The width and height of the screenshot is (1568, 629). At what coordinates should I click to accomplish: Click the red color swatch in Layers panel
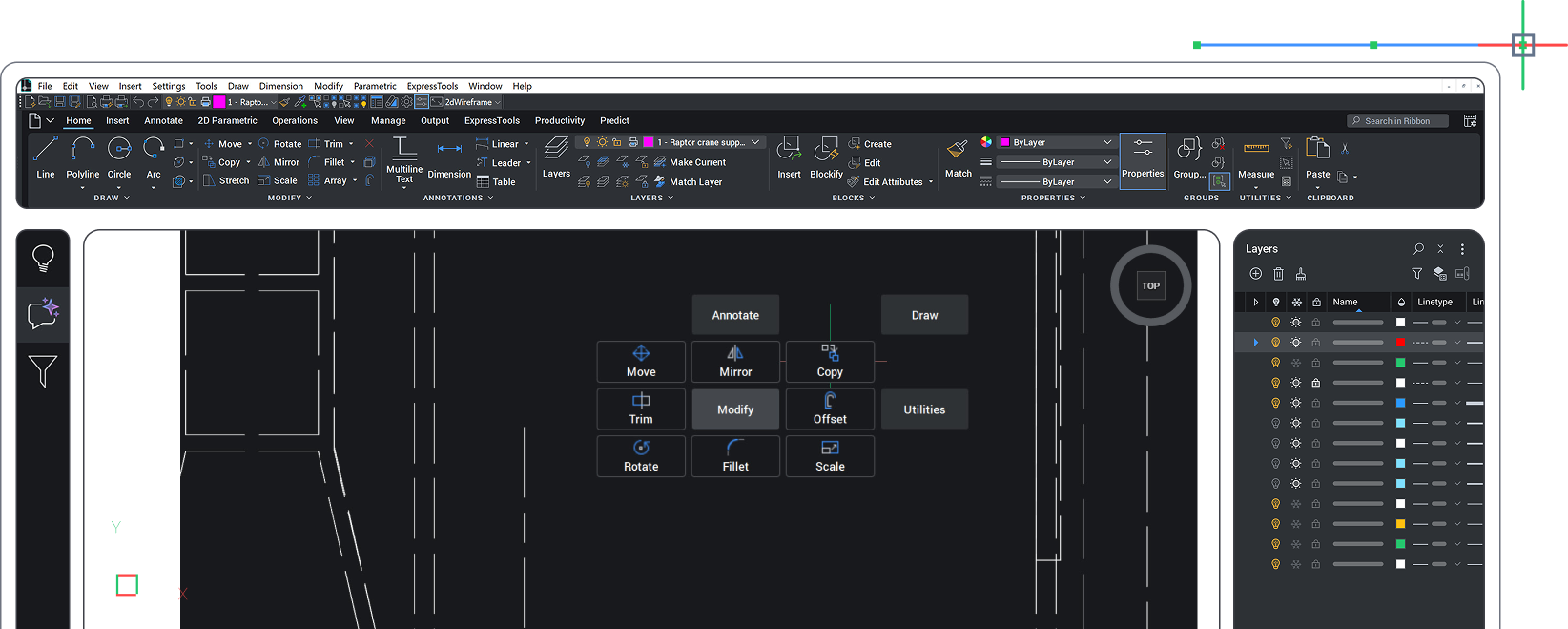(x=1400, y=343)
